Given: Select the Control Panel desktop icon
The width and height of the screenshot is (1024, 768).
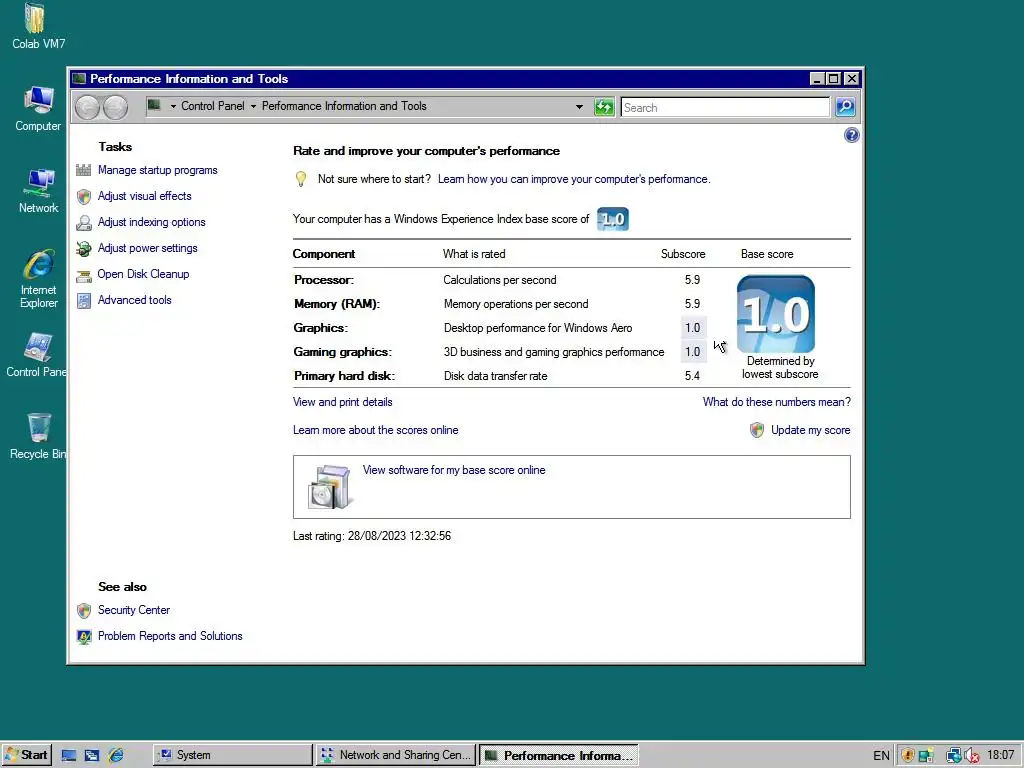Looking at the screenshot, I should [x=36, y=355].
